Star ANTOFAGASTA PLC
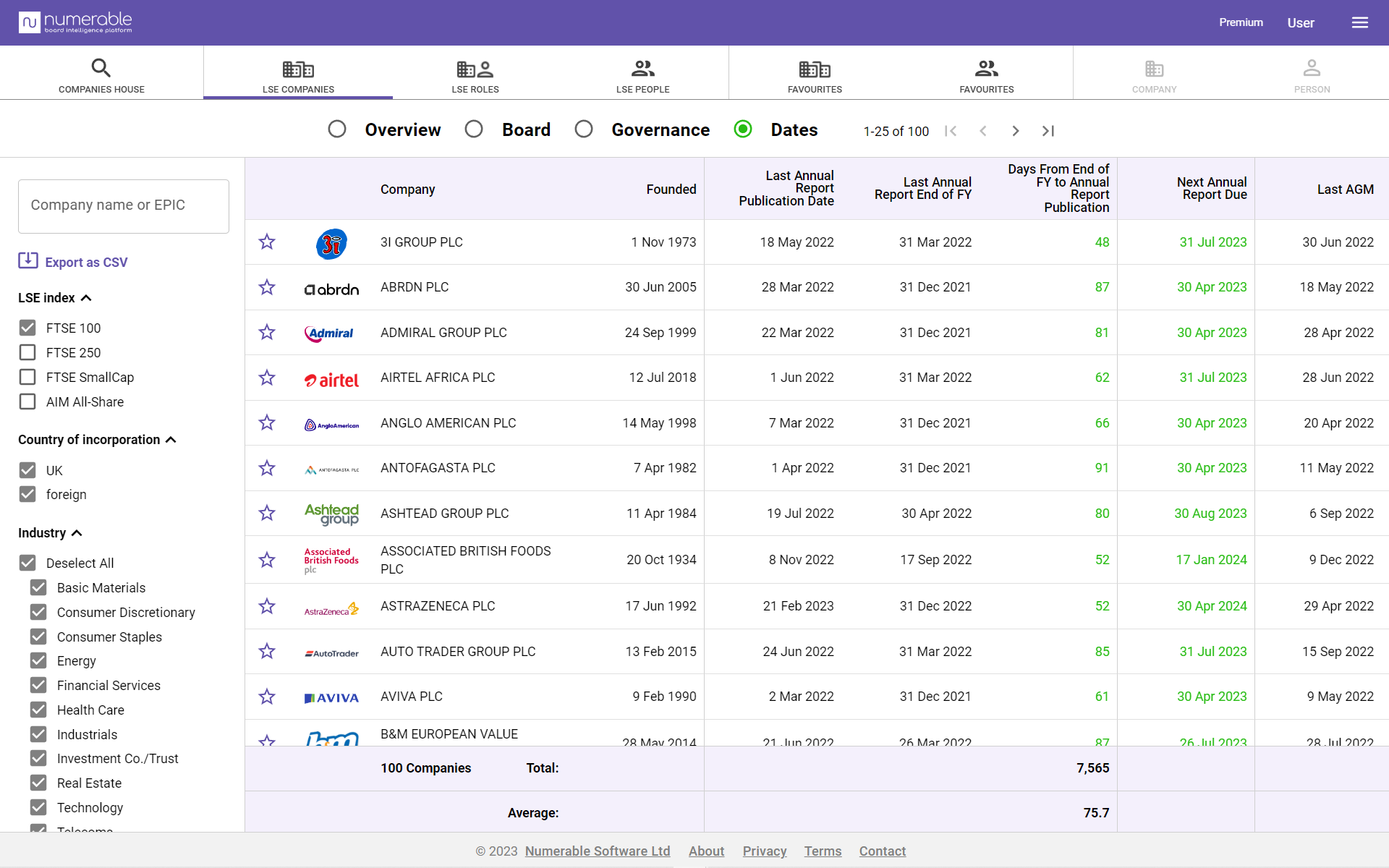Viewport: 1389px width, 868px height. coord(267,468)
